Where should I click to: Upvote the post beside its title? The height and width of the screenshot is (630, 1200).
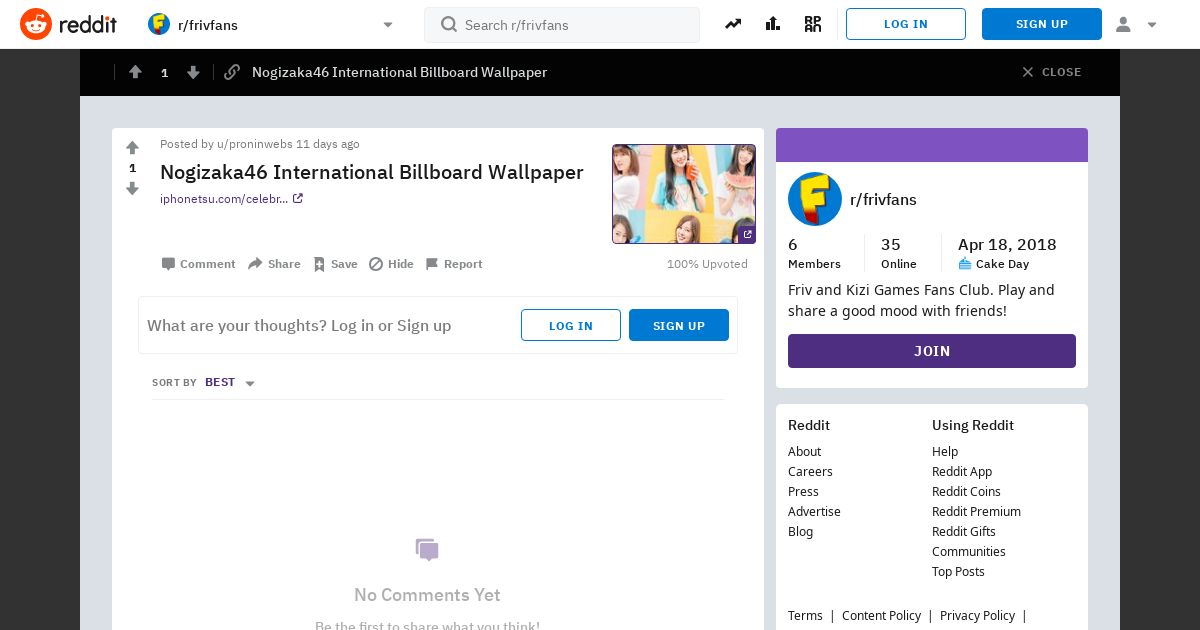tap(132, 148)
